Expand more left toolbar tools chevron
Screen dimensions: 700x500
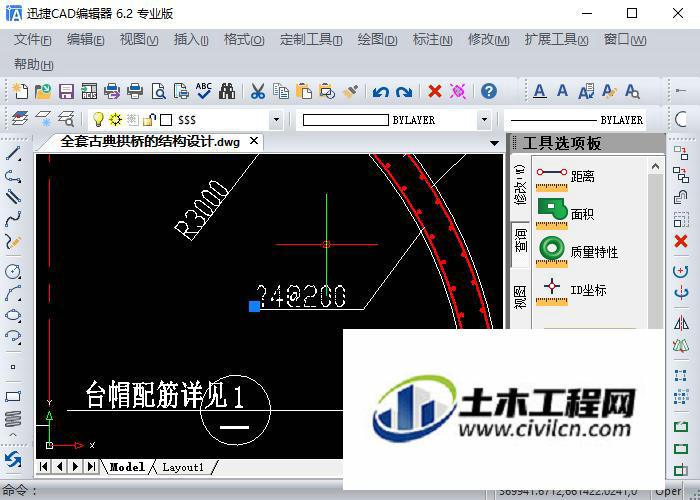click(x=13, y=434)
